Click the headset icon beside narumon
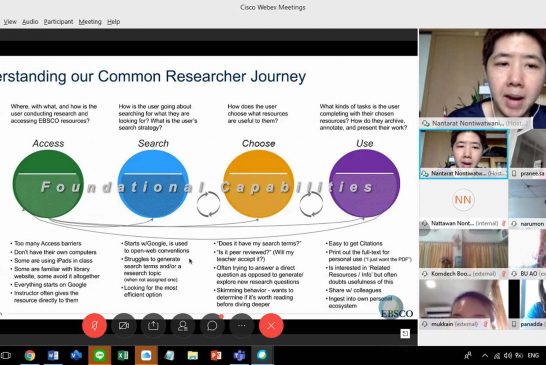This screenshot has height=365, width=546. coord(514,224)
